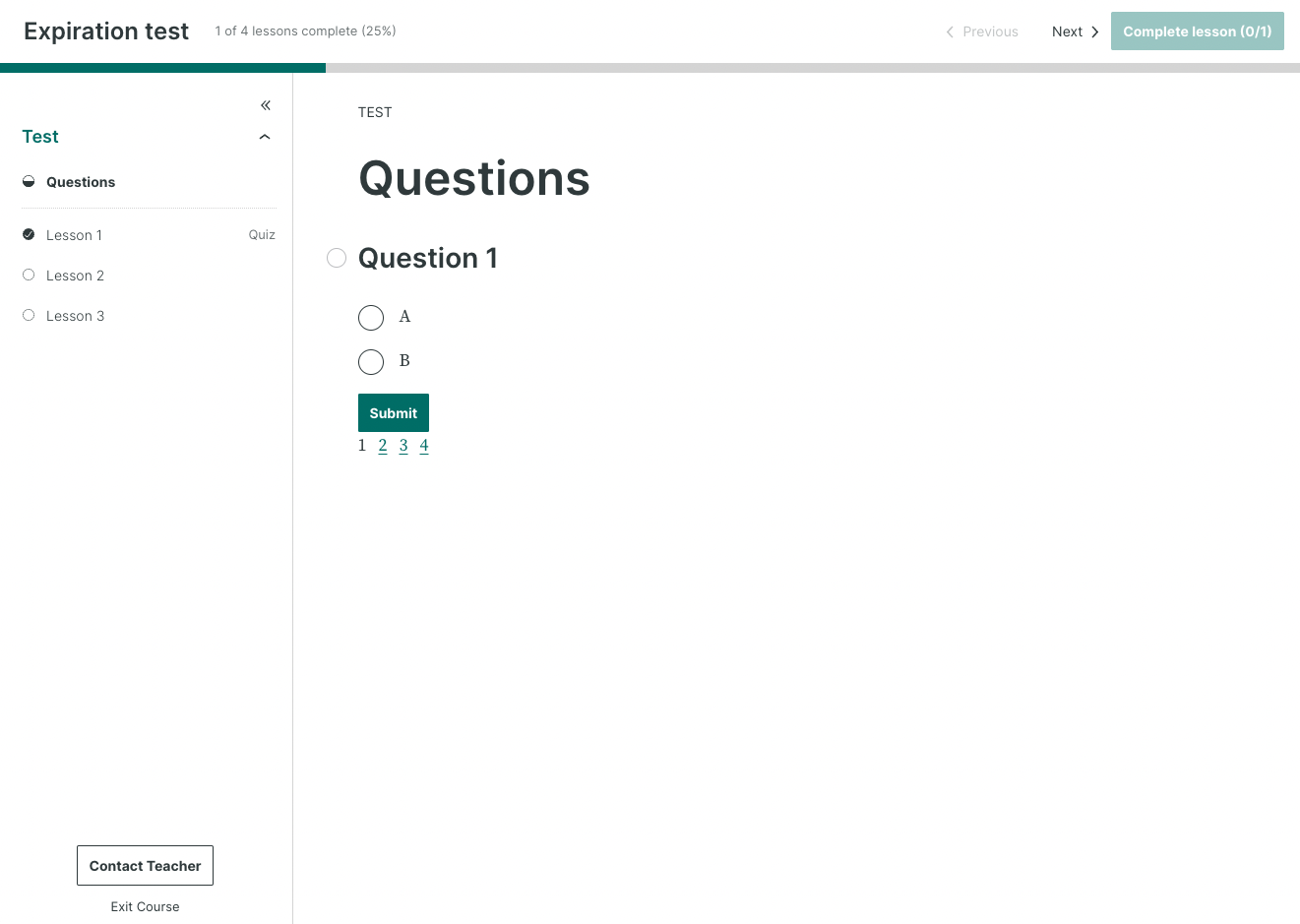Open Lesson 1 in sidebar
The width and height of the screenshot is (1300, 924).
click(74, 235)
